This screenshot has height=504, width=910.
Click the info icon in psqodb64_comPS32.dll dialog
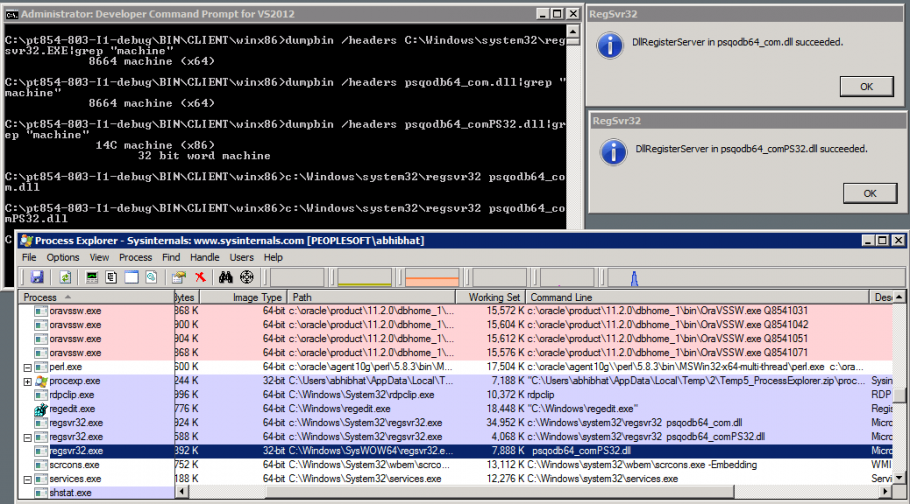click(613, 152)
